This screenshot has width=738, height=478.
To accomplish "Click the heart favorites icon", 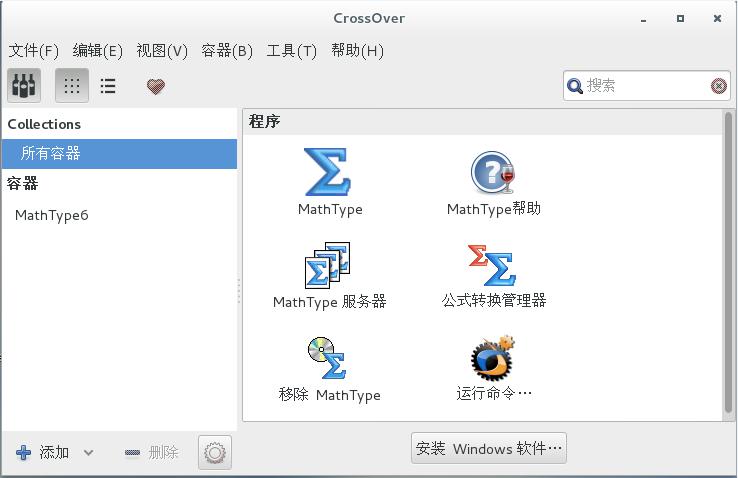I will click(x=156, y=87).
